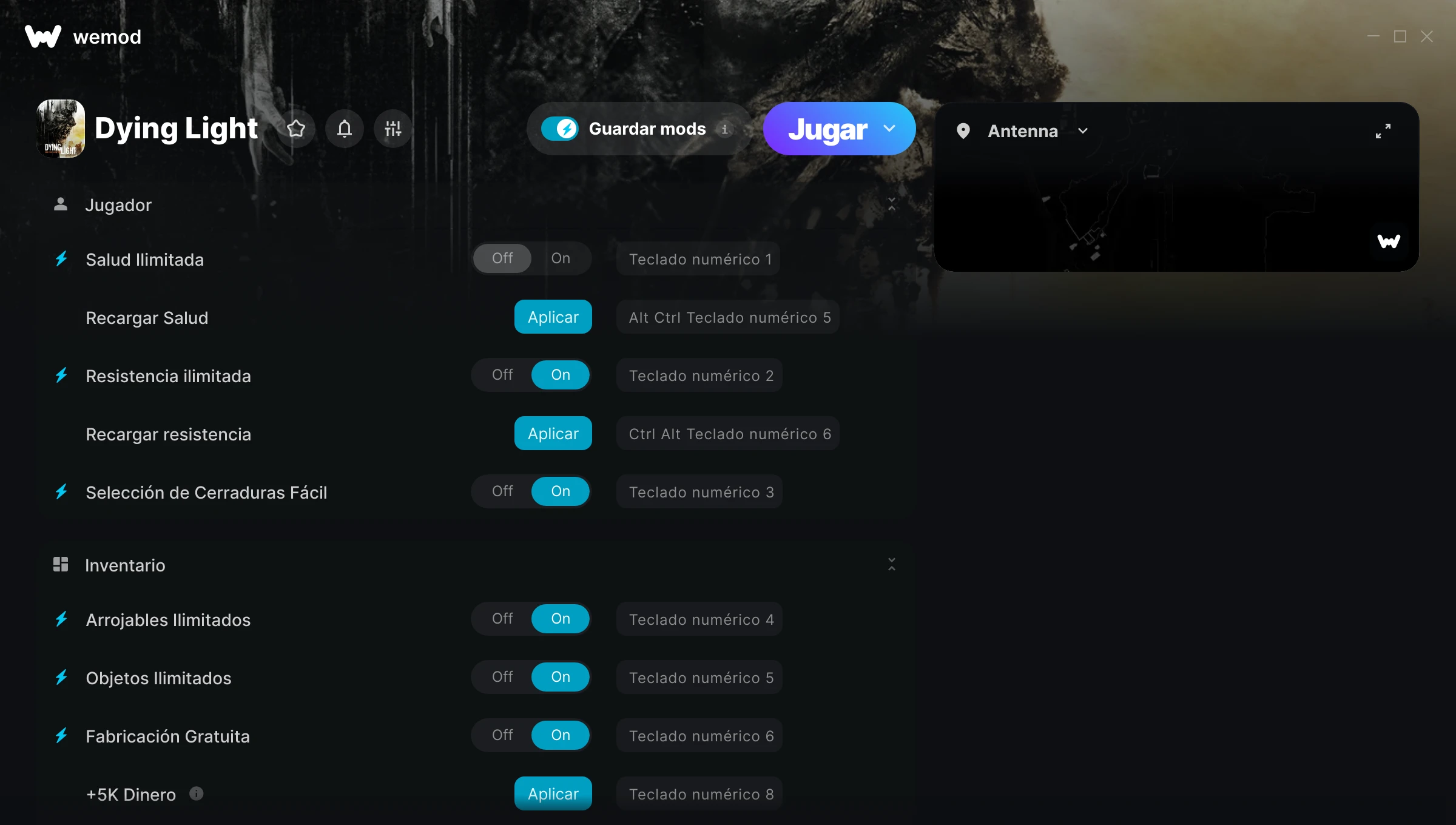Screen dimensions: 1456x825
Task: Click the WeMod logo icon
Action: tap(43, 36)
